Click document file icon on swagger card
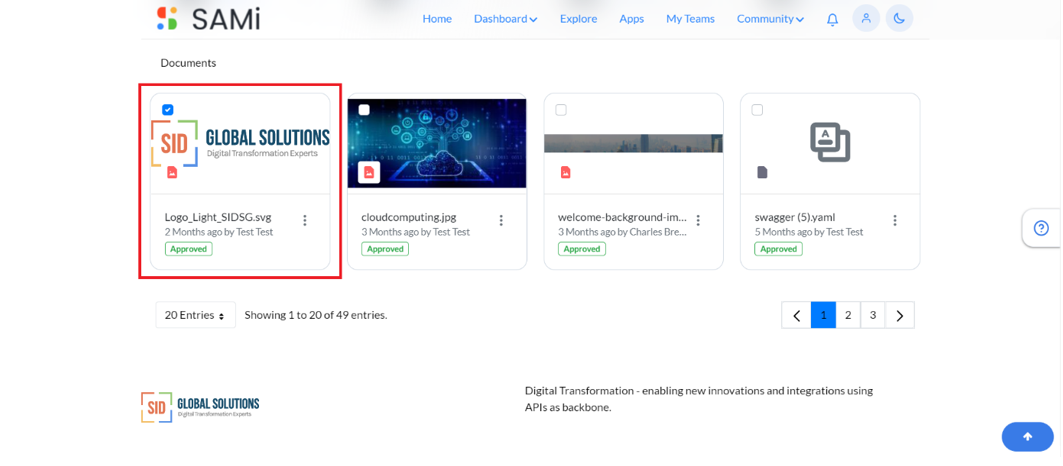 coord(762,172)
